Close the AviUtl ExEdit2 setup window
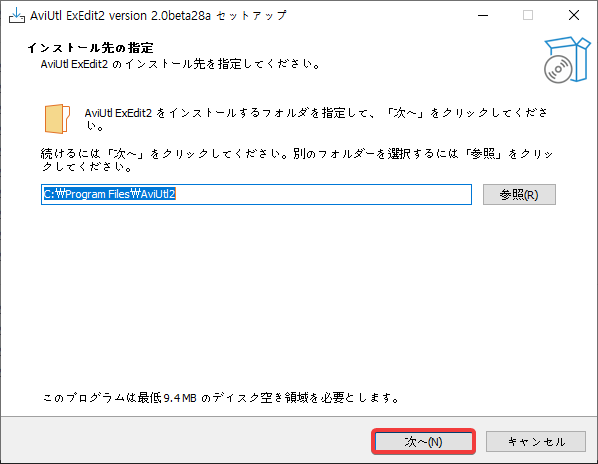 point(574,16)
